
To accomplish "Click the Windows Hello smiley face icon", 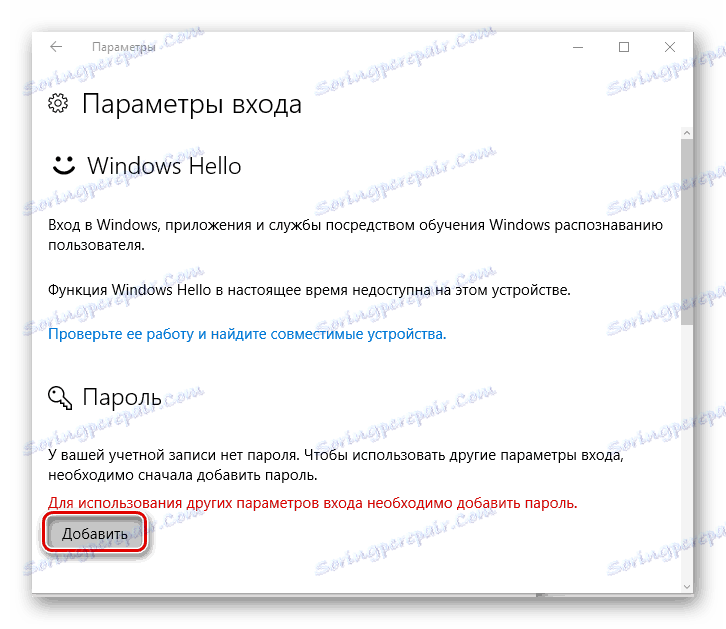I will point(63,165).
